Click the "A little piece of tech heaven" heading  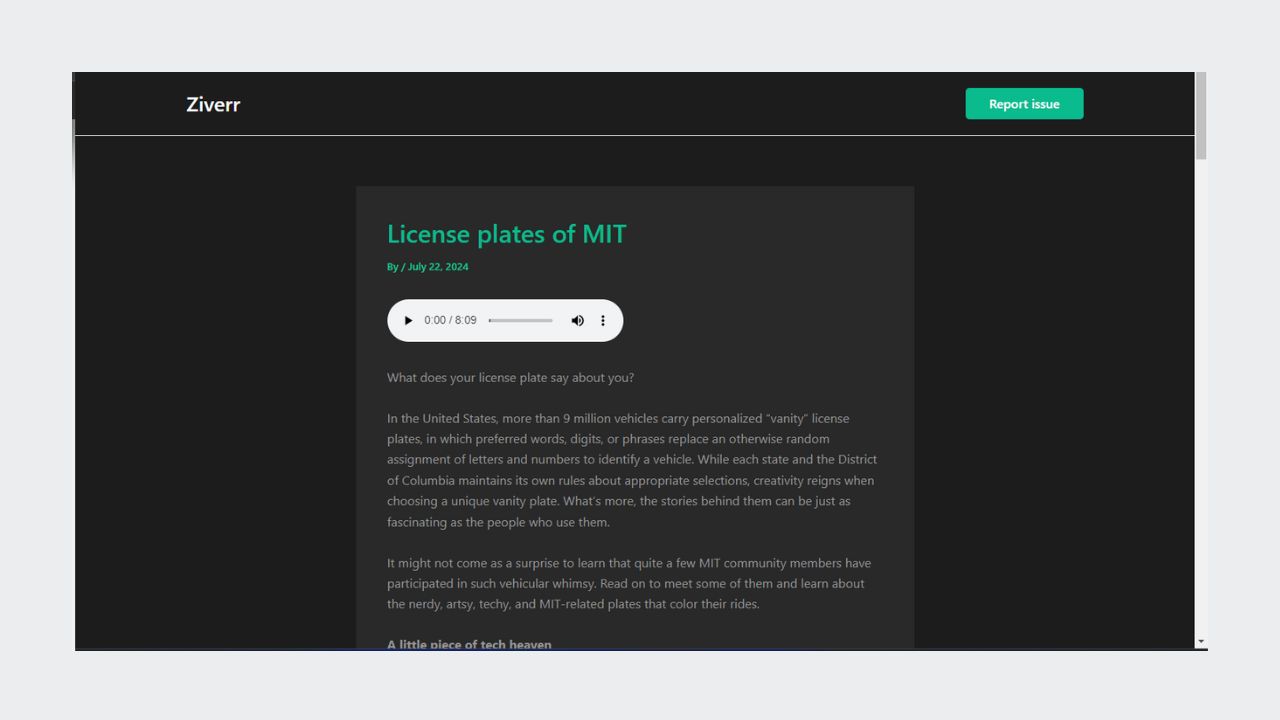click(x=469, y=644)
